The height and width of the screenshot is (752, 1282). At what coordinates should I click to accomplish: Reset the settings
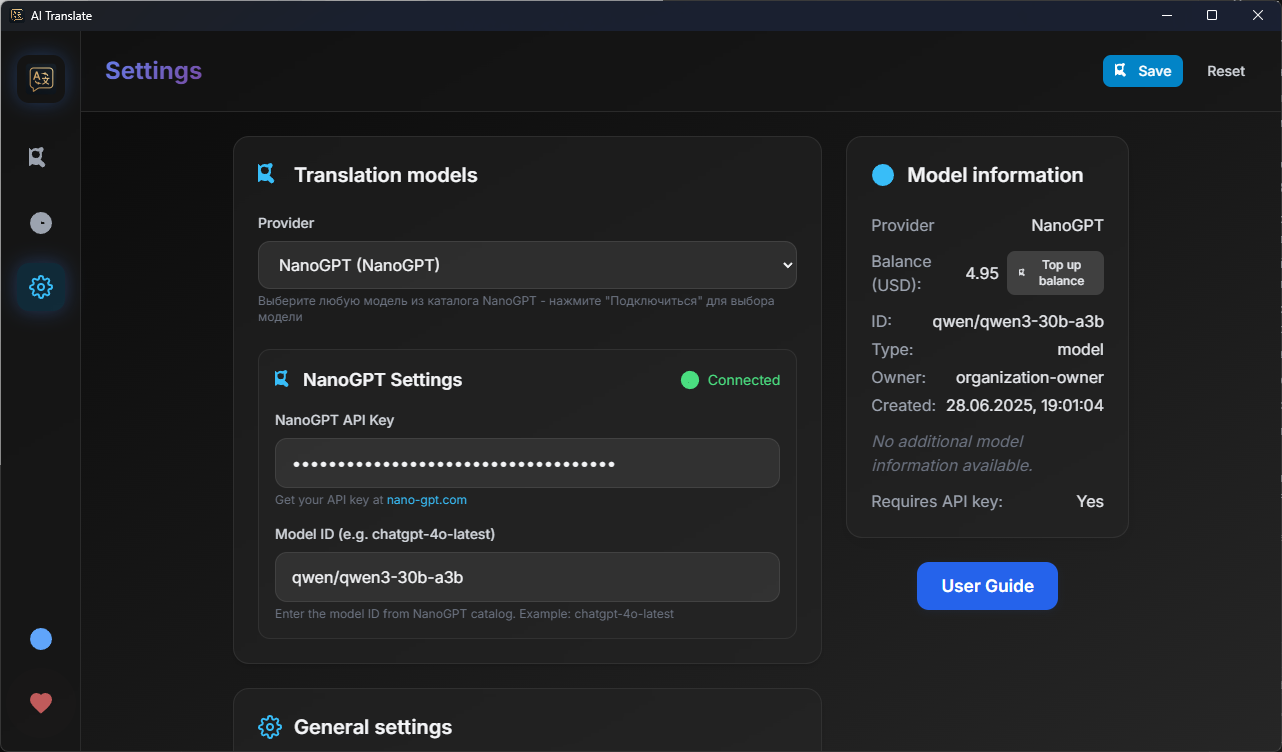point(1226,71)
